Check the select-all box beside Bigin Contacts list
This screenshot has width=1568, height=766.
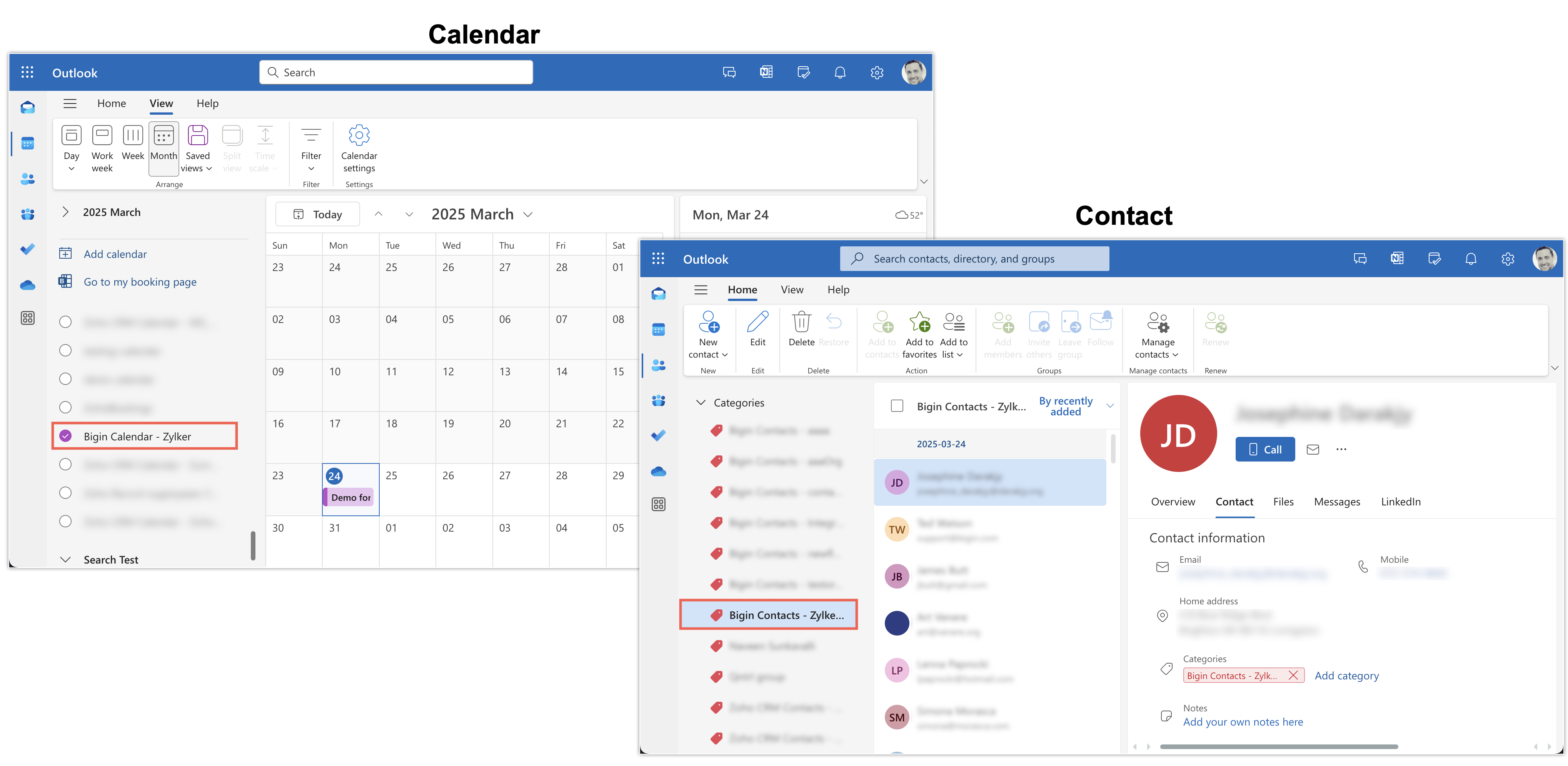[x=897, y=406]
